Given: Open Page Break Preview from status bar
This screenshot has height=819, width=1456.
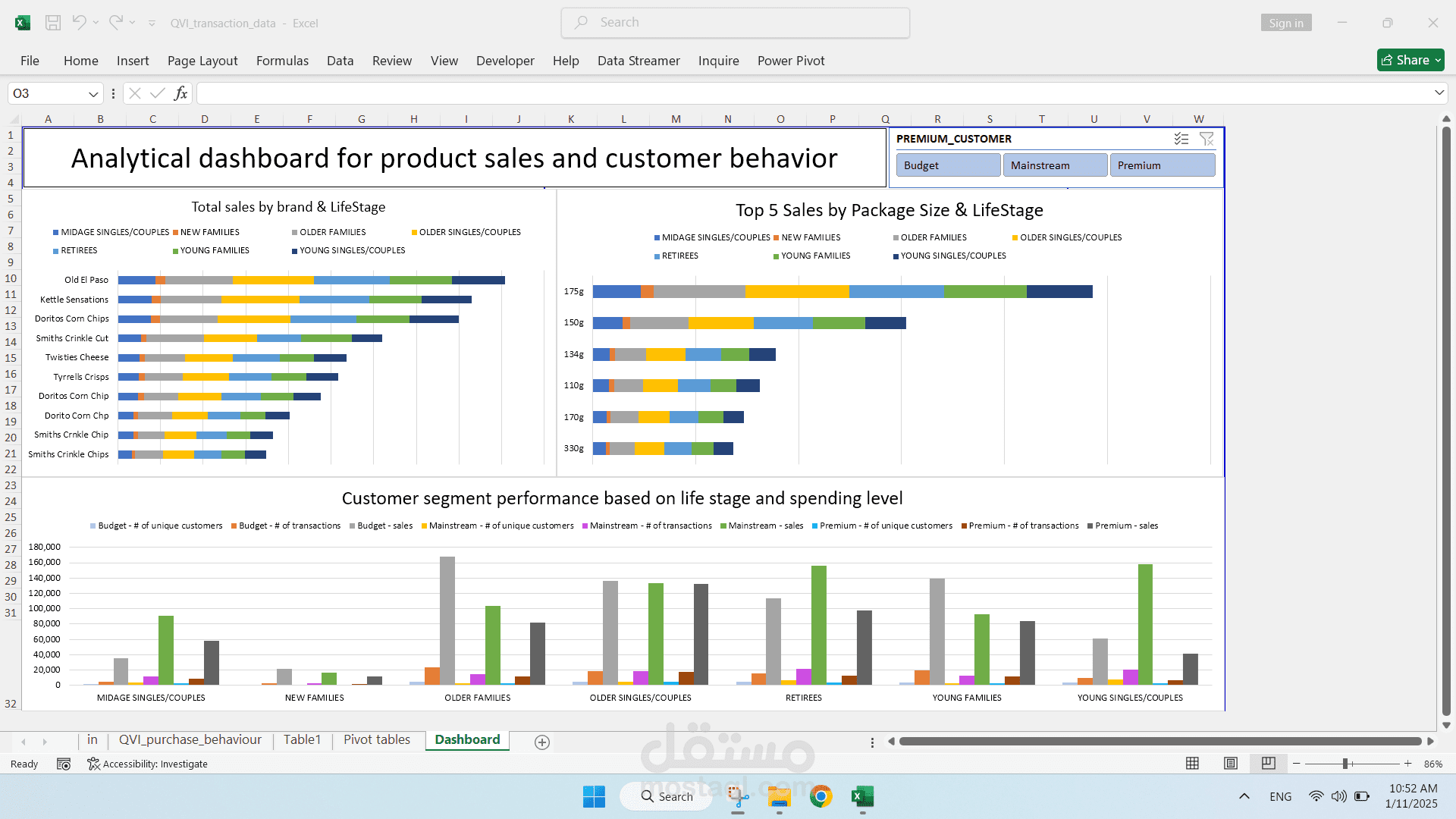Looking at the screenshot, I should (x=1269, y=764).
